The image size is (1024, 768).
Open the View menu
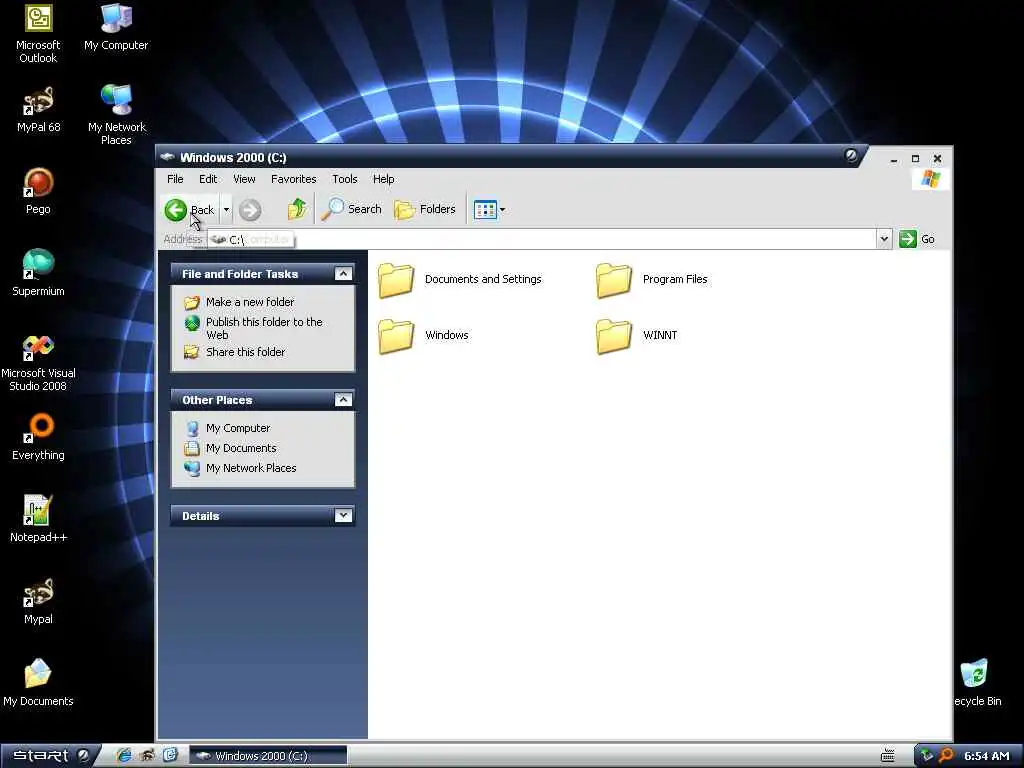(244, 179)
